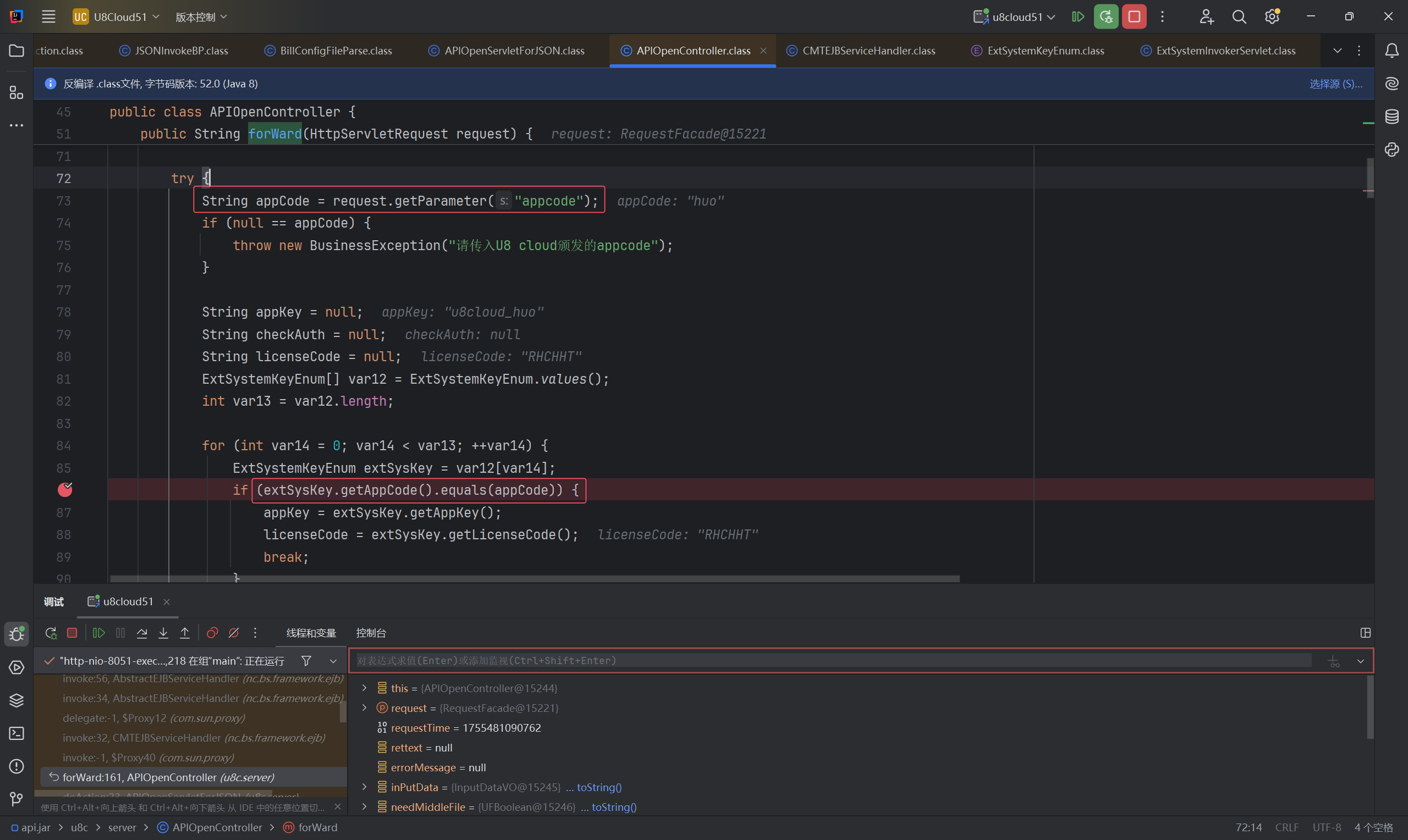Open the Terminal tool window
The width and height of the screenshot is (1408, 840).
[x=16, y=733]
